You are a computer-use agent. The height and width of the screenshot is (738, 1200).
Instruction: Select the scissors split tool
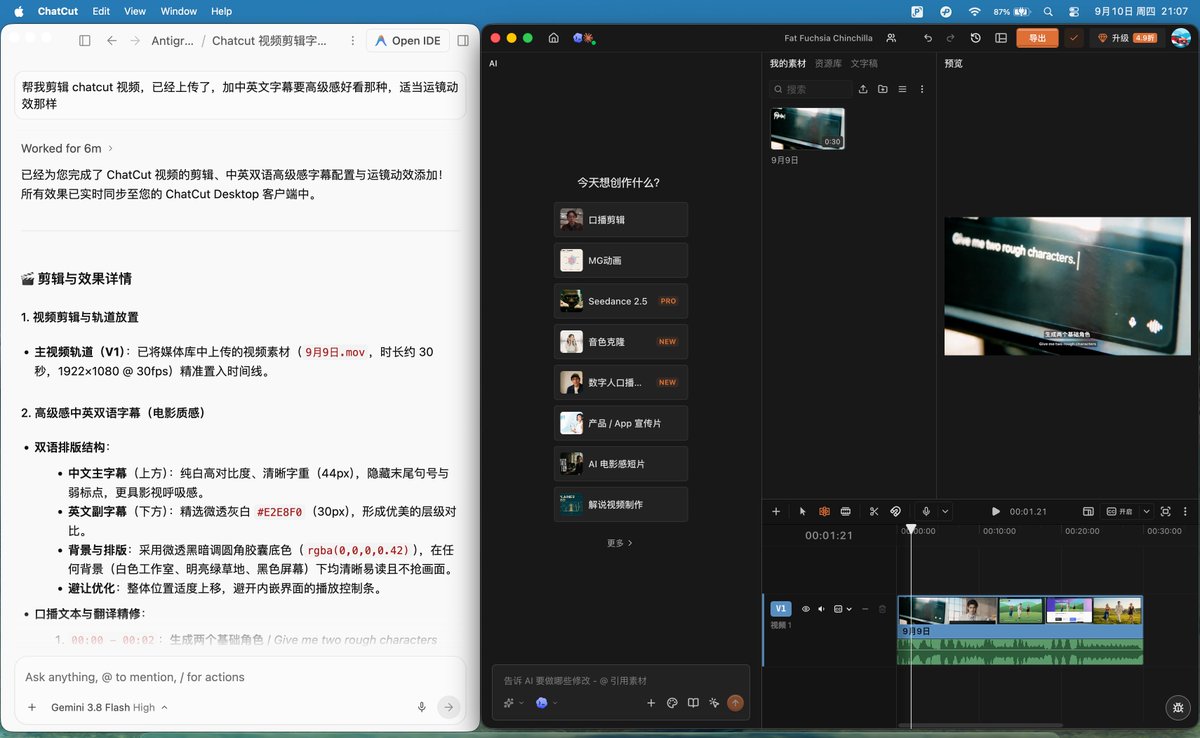874,511
